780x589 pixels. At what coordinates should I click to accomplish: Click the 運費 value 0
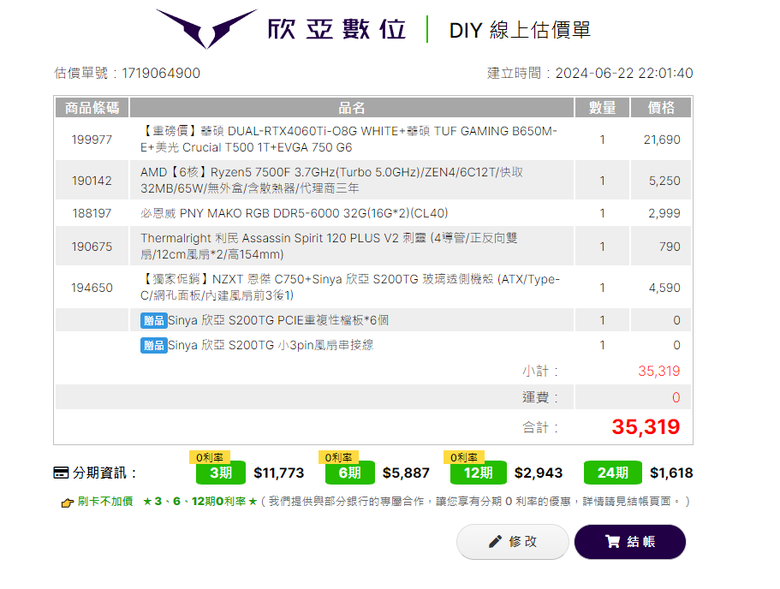(x=676, y=397)
